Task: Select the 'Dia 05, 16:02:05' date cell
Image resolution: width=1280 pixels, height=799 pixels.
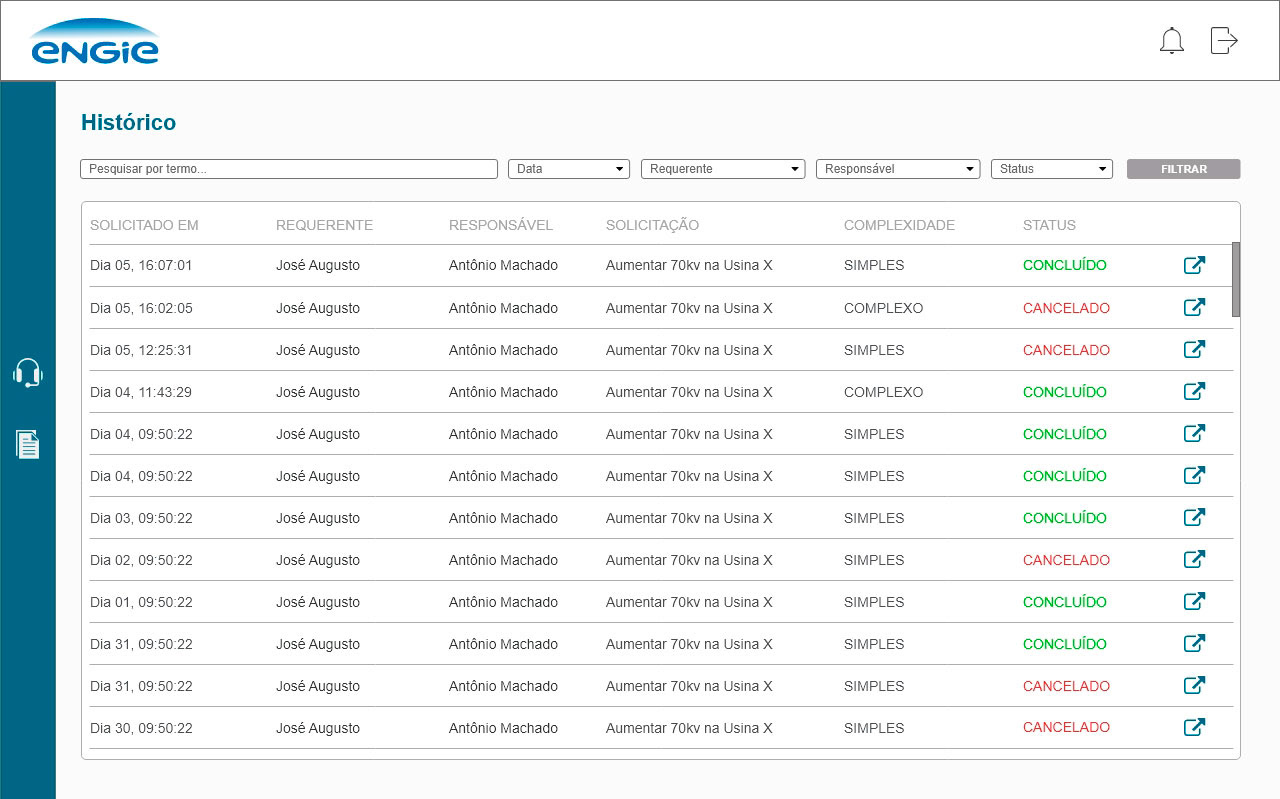Action: tap(141, 308)
